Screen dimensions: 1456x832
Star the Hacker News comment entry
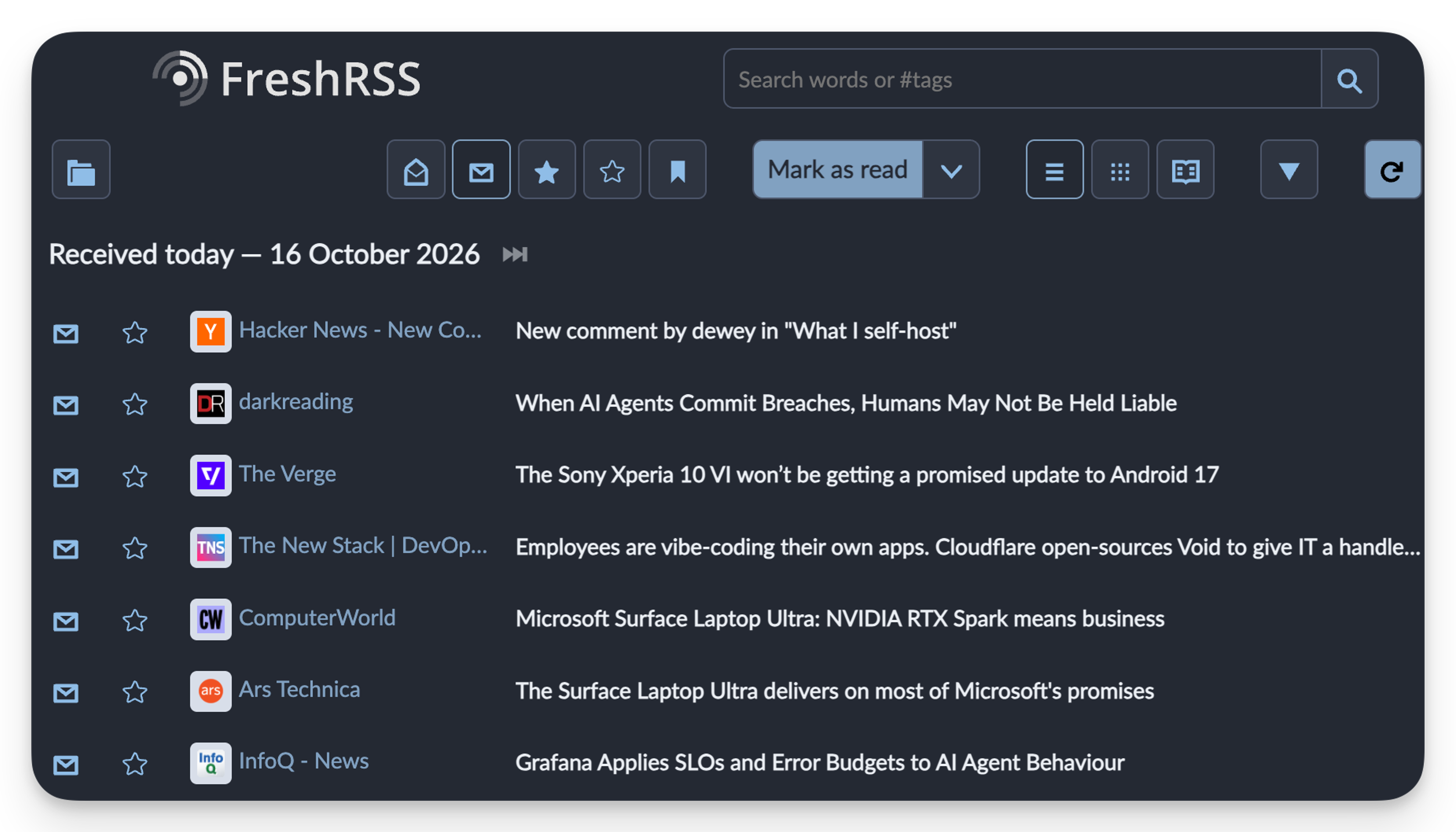135,333
